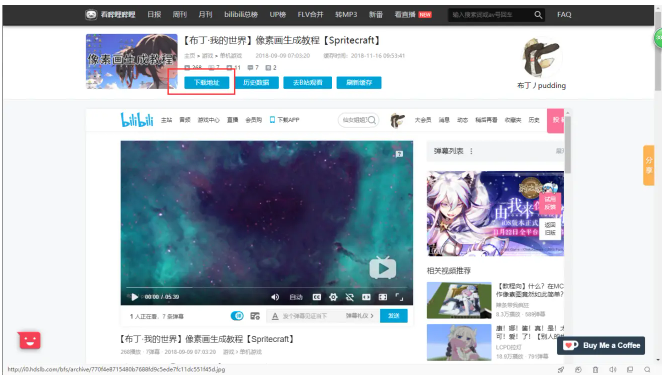Open 直播 in bilibili navigation
Image resolution: width=663 pixels, height=378 pixels.
tap(232, 120)
